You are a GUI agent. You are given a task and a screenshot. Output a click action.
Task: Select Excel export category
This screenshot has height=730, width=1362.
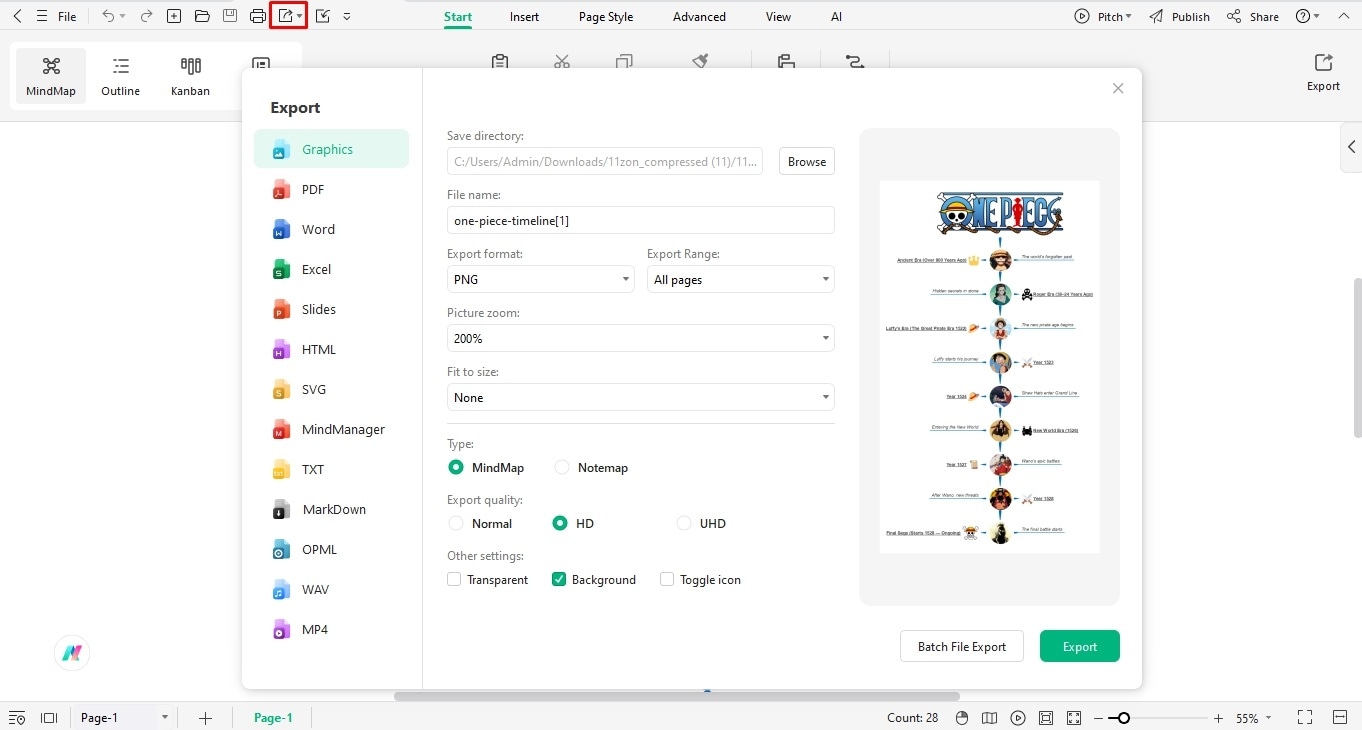click(331, 269)
